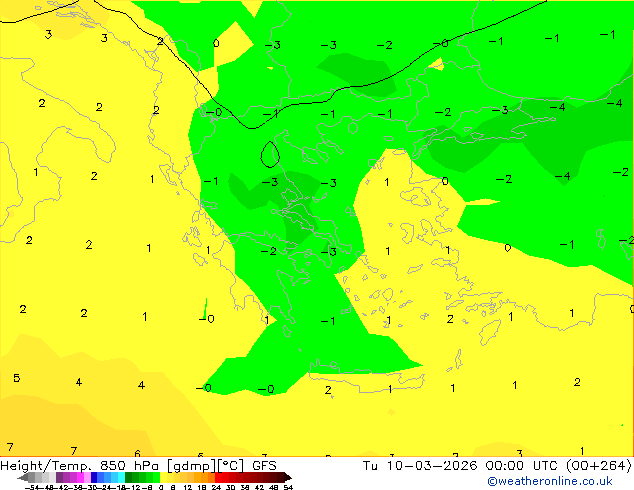Click the (00+264) forecast hour label
The height and width of the screenshot is (490, 634).
click(x=599, y=466)
